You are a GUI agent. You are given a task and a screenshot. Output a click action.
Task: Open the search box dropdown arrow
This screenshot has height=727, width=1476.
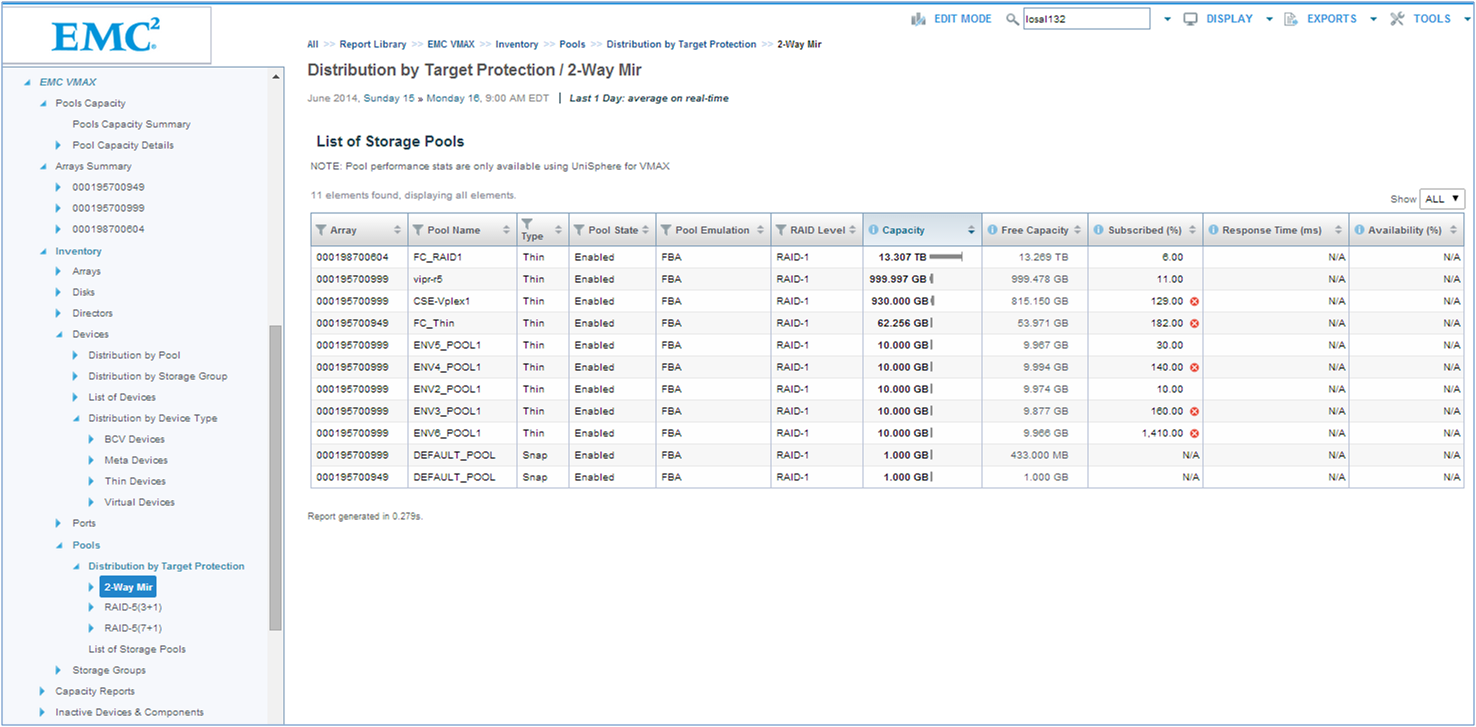click(x=1168, y=19)
